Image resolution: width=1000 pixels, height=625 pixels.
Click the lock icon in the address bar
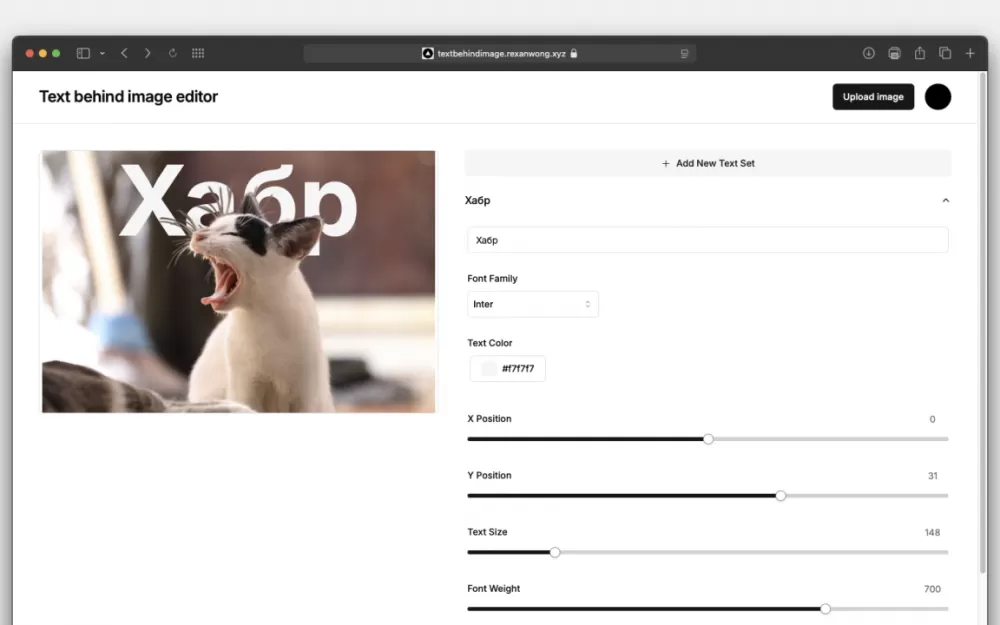pyautogui.click(x=574, y=54)
